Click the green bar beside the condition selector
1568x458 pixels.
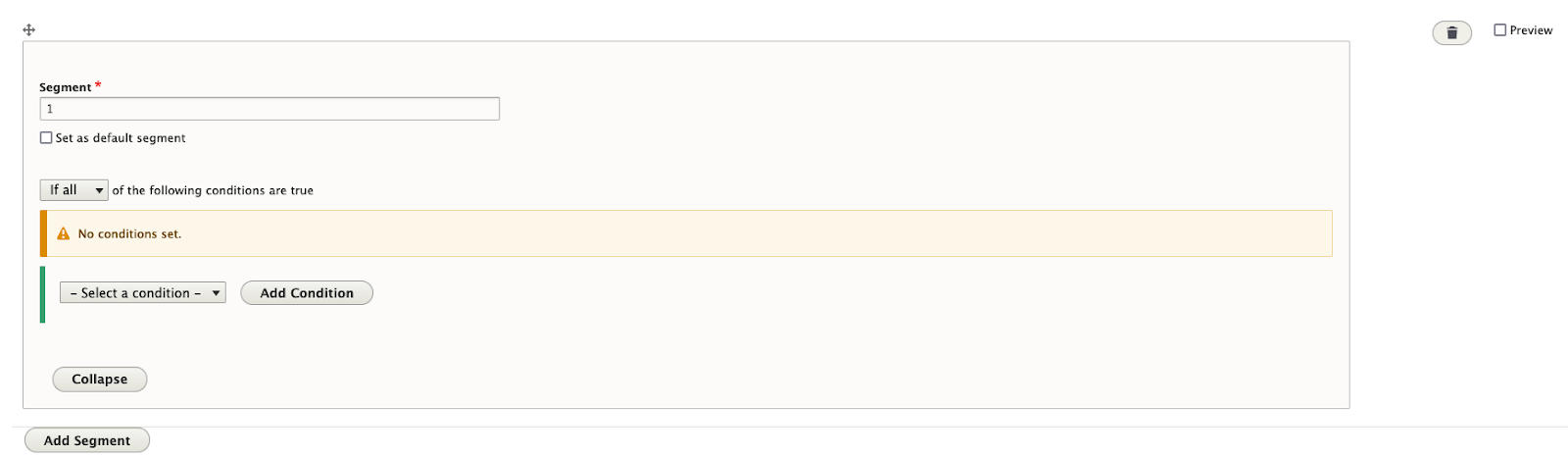(x=42, y=294)
